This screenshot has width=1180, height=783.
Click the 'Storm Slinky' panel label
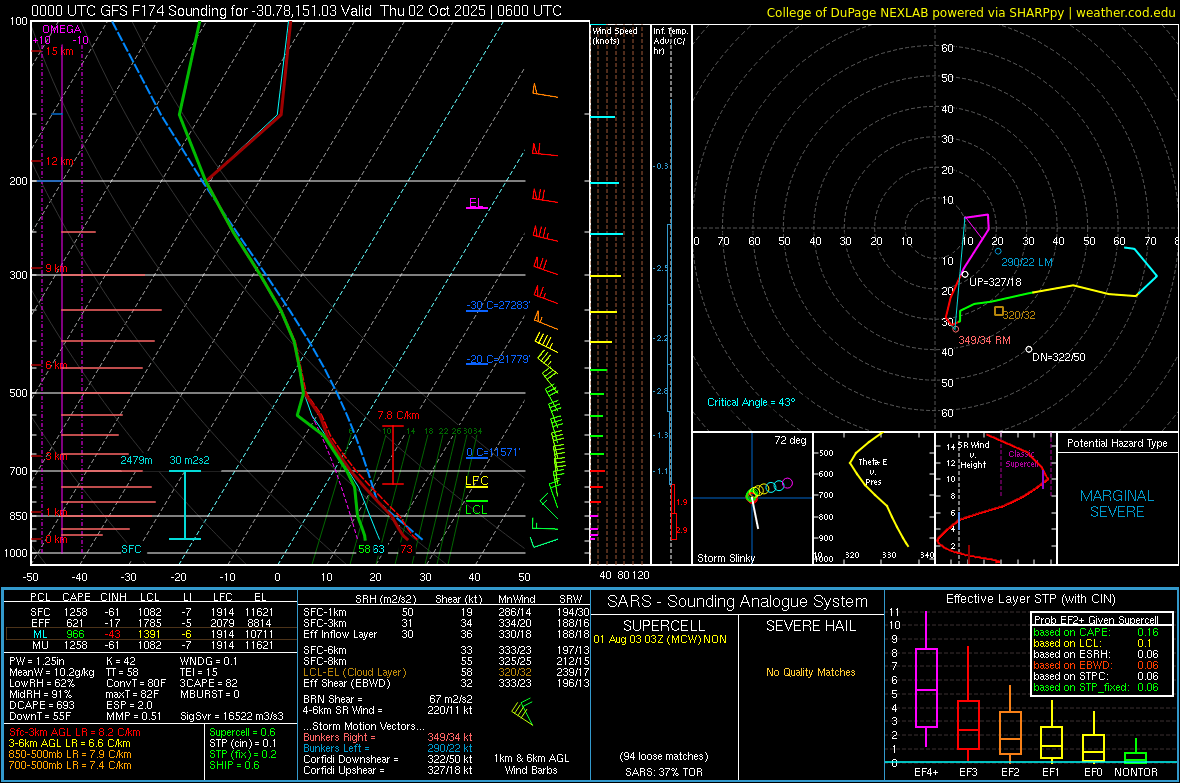[726, 558]
